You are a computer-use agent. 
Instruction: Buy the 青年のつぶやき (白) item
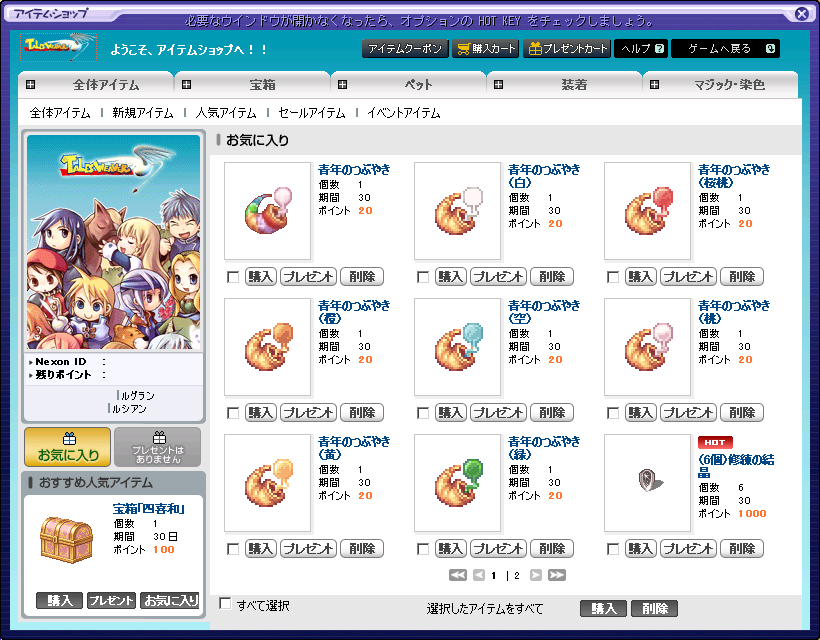coord(450,277)
